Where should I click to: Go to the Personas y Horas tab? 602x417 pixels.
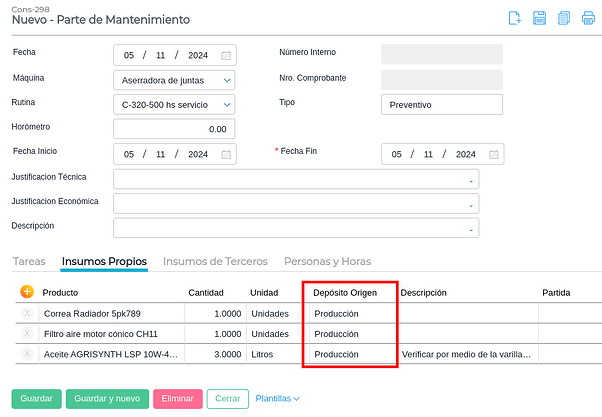pos(327,261)
